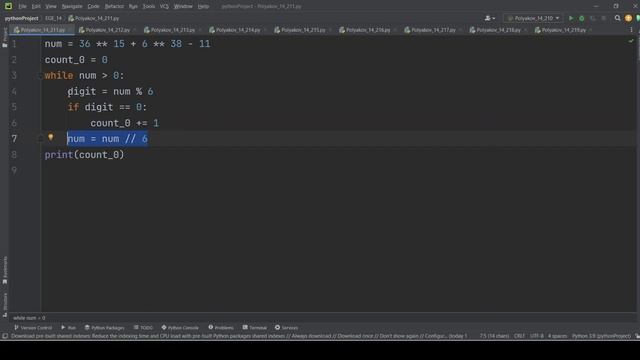The image size is (640, 360).
Task: Open the TODO tool window
Action: tap(143, 328)
